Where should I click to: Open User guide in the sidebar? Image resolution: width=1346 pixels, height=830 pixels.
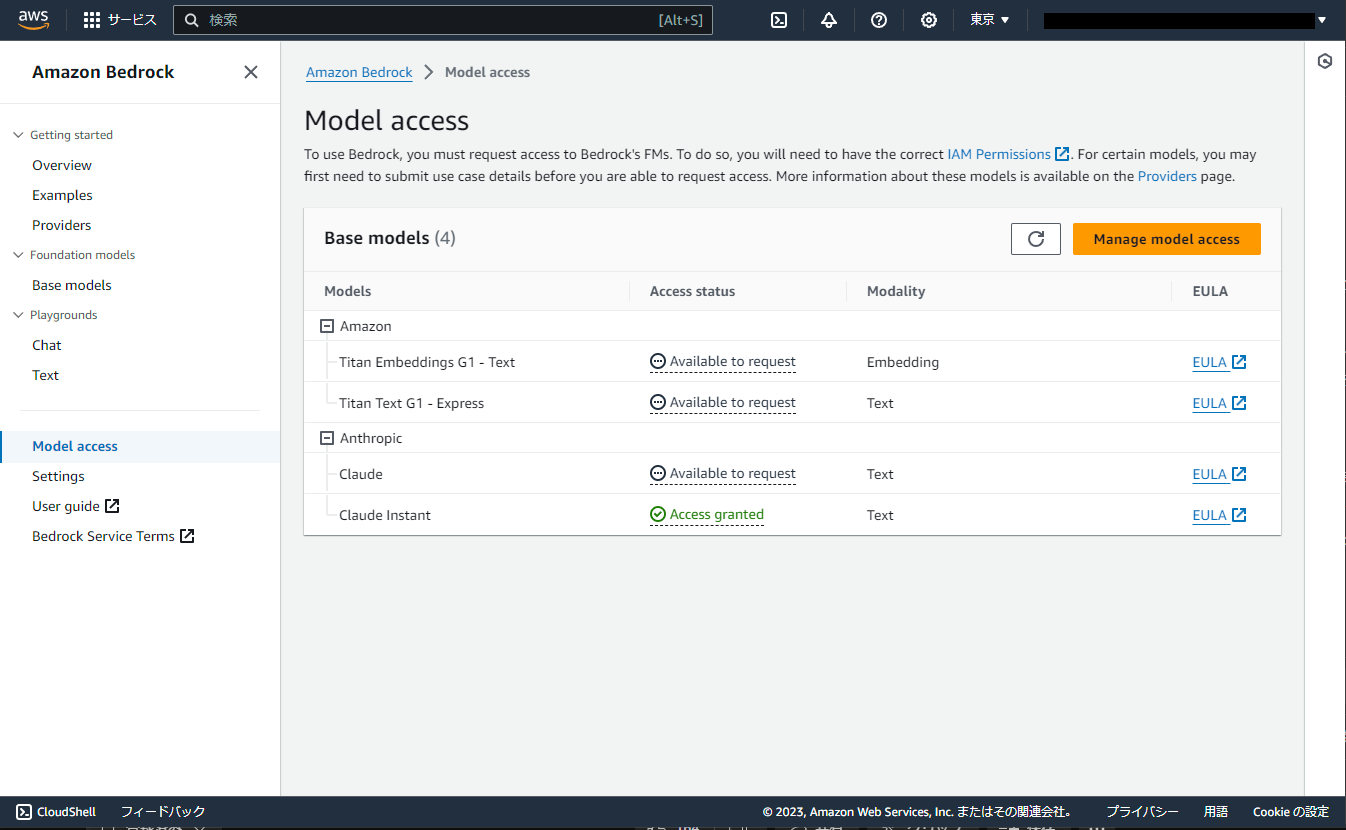point(66,506)
